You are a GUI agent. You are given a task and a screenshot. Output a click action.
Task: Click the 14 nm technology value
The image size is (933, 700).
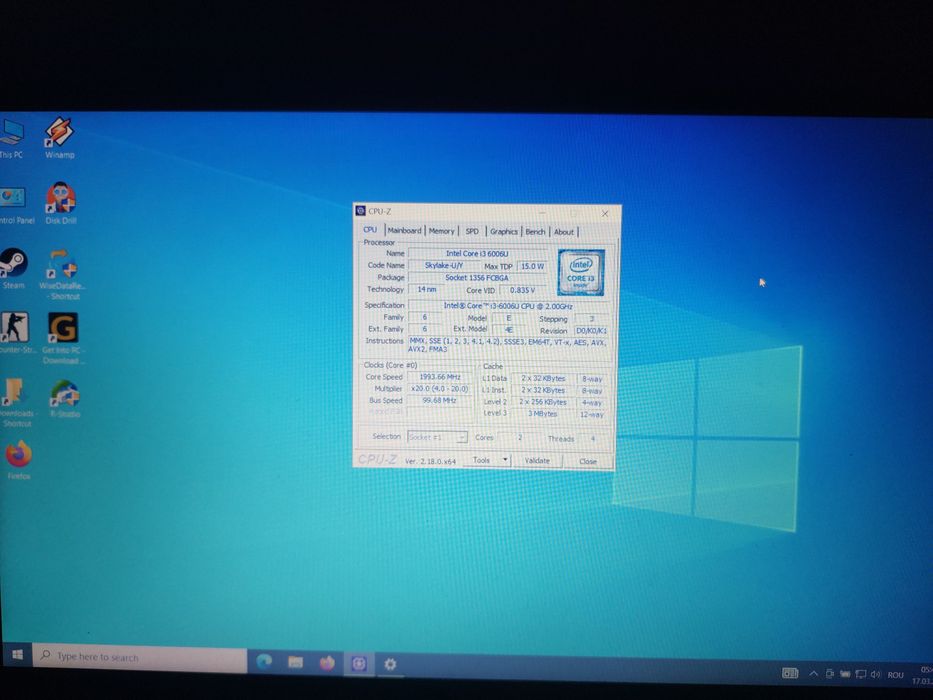pyautogui.click(x=426, y=289)
